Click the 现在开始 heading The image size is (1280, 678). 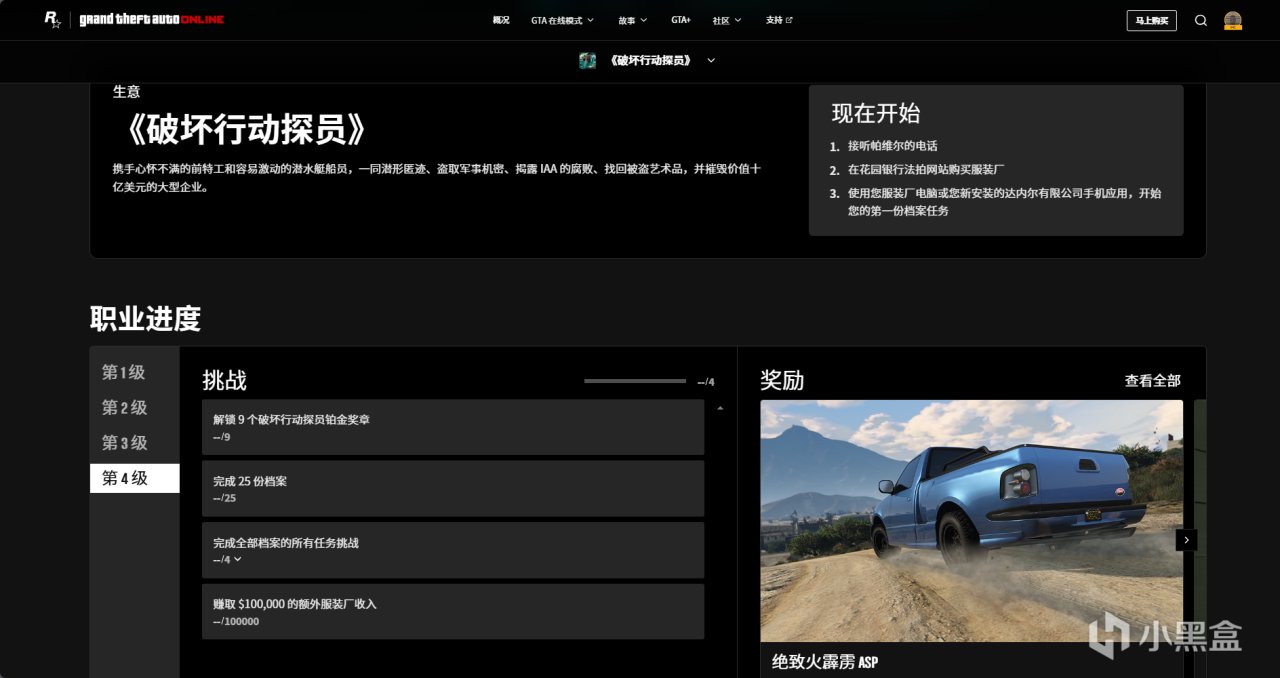click(x=876, y=113)
